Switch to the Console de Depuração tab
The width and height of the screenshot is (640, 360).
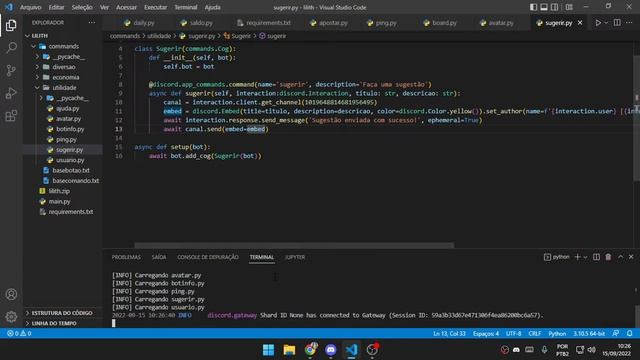[208, 257]
